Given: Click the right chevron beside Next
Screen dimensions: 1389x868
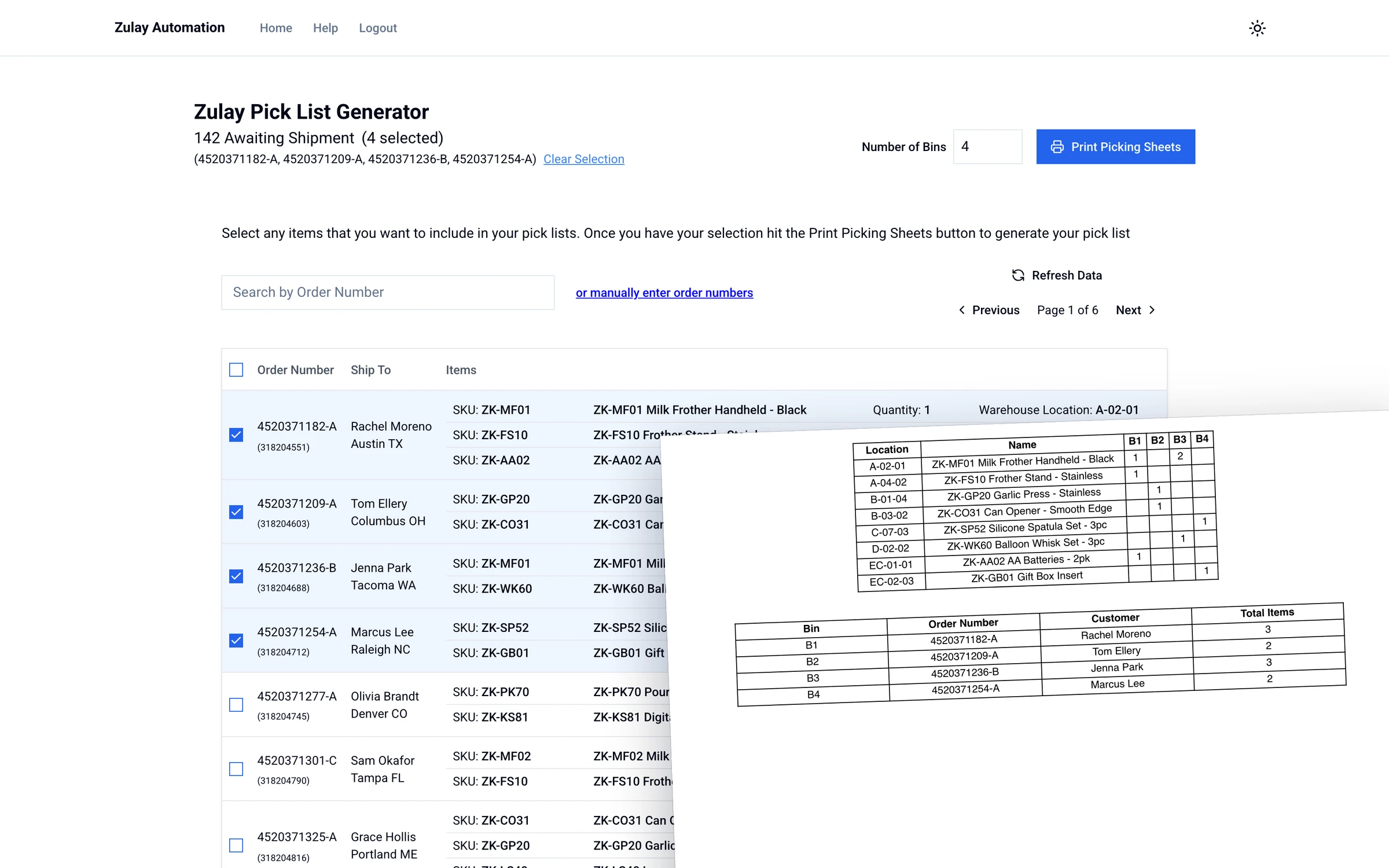Looking at the screenshot, I should coord(1152,310).
